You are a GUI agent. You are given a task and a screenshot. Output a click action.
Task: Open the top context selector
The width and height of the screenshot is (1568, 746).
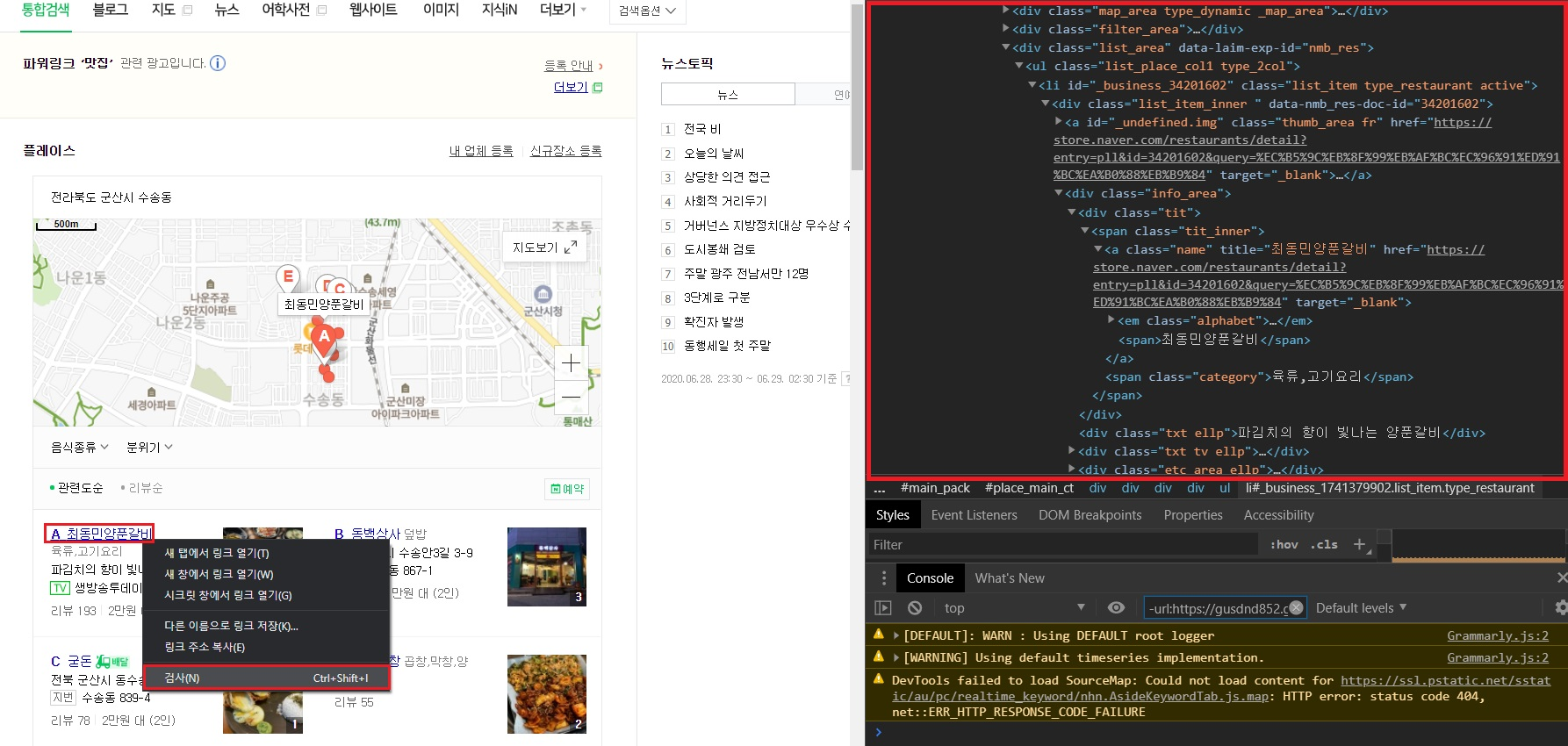pos(1013,607)
